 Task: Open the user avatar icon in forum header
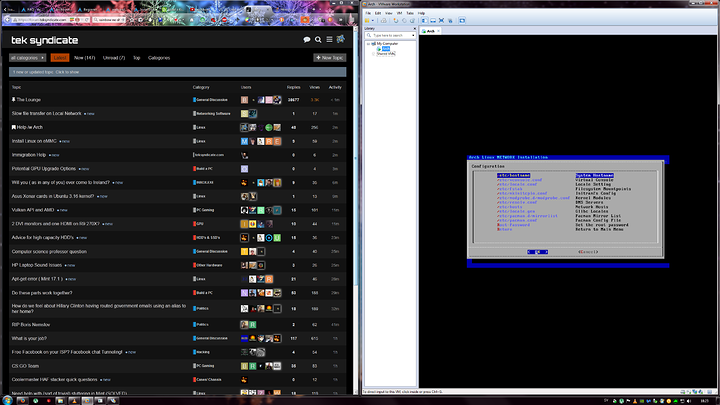[x=341, y=39]
